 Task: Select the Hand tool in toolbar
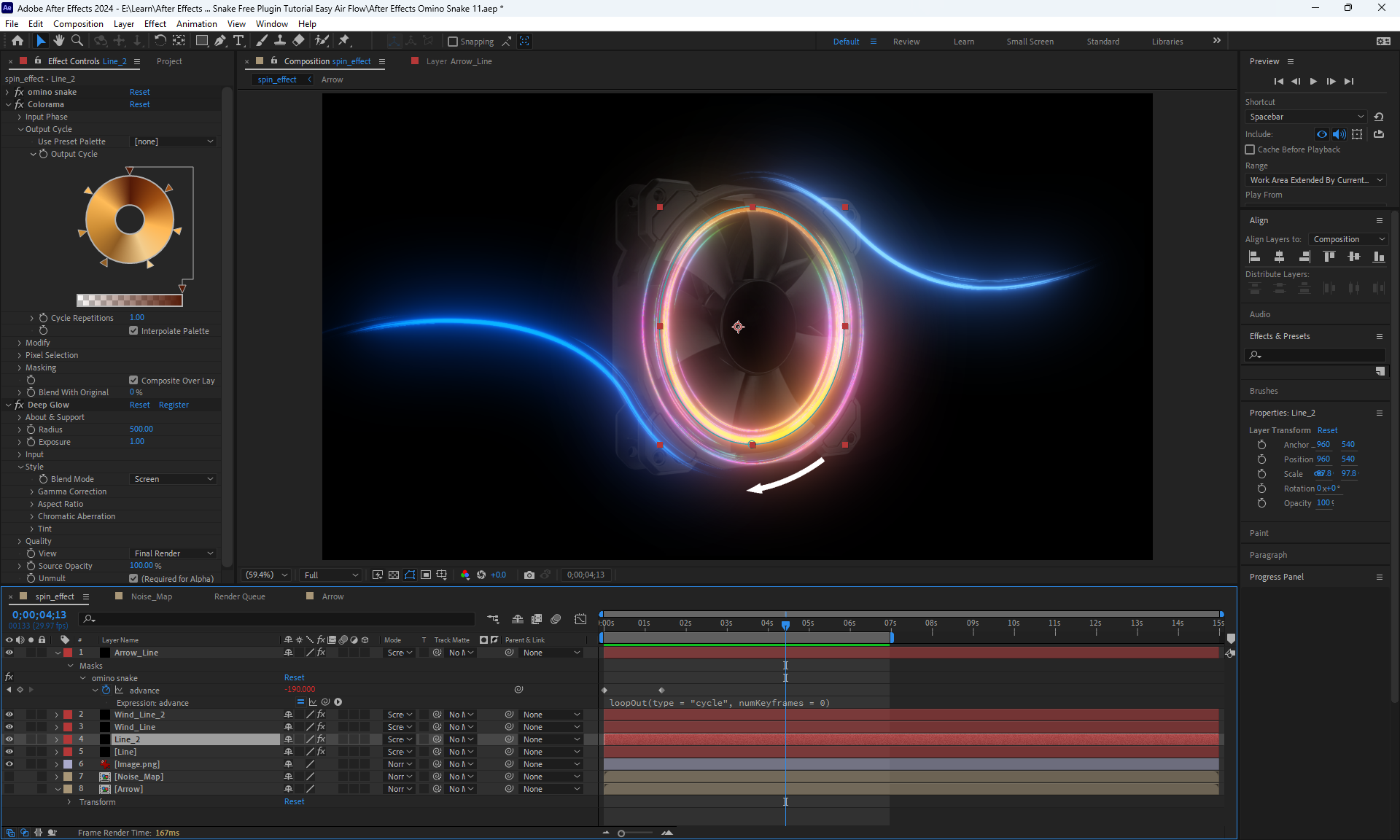(59, 41)
